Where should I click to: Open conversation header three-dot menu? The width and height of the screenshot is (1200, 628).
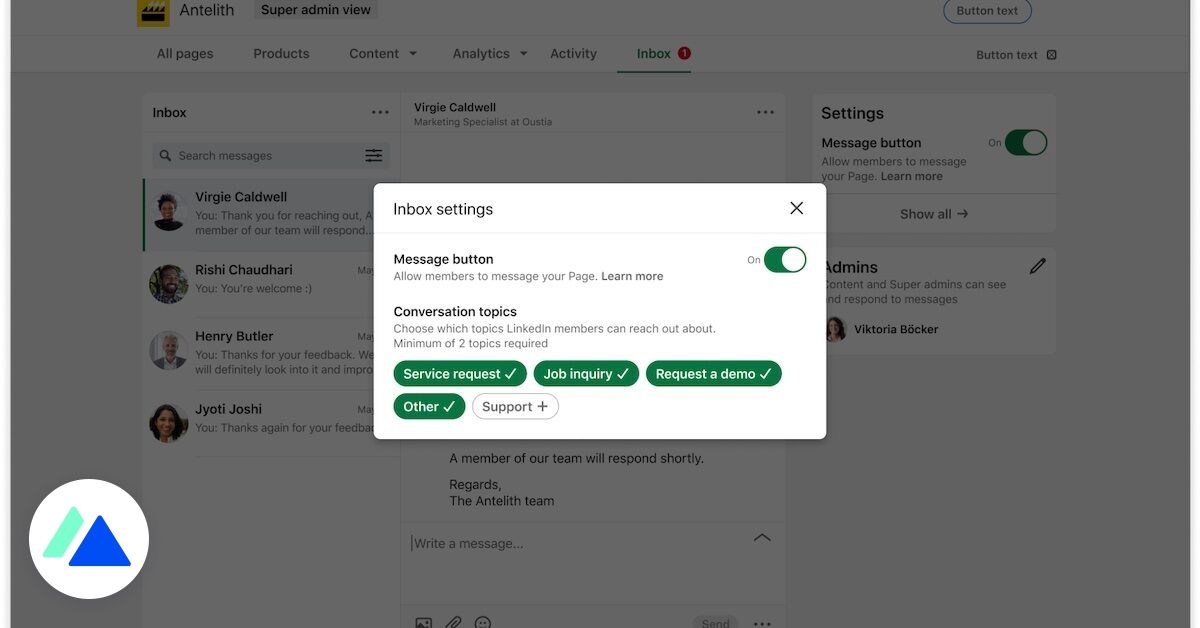(765, 113)
